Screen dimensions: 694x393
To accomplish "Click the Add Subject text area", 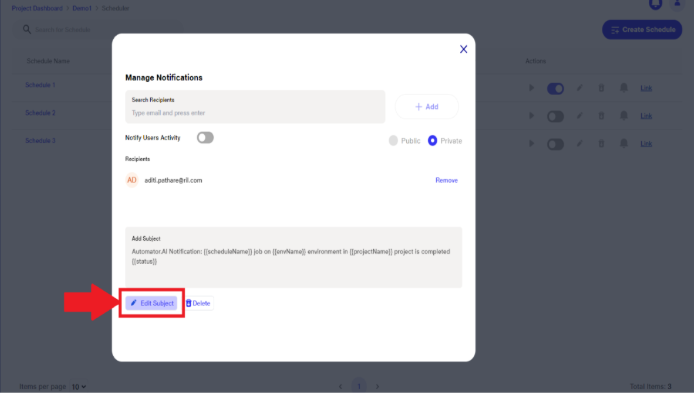I will point(293,257).
